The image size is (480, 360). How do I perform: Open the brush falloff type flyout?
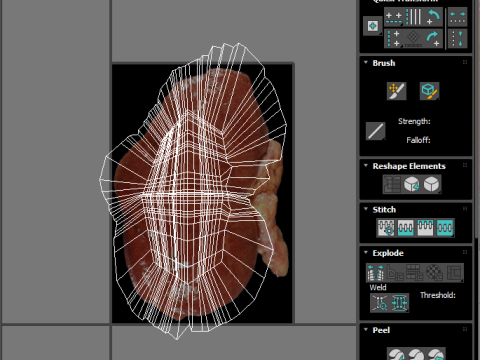pos(376,131)
